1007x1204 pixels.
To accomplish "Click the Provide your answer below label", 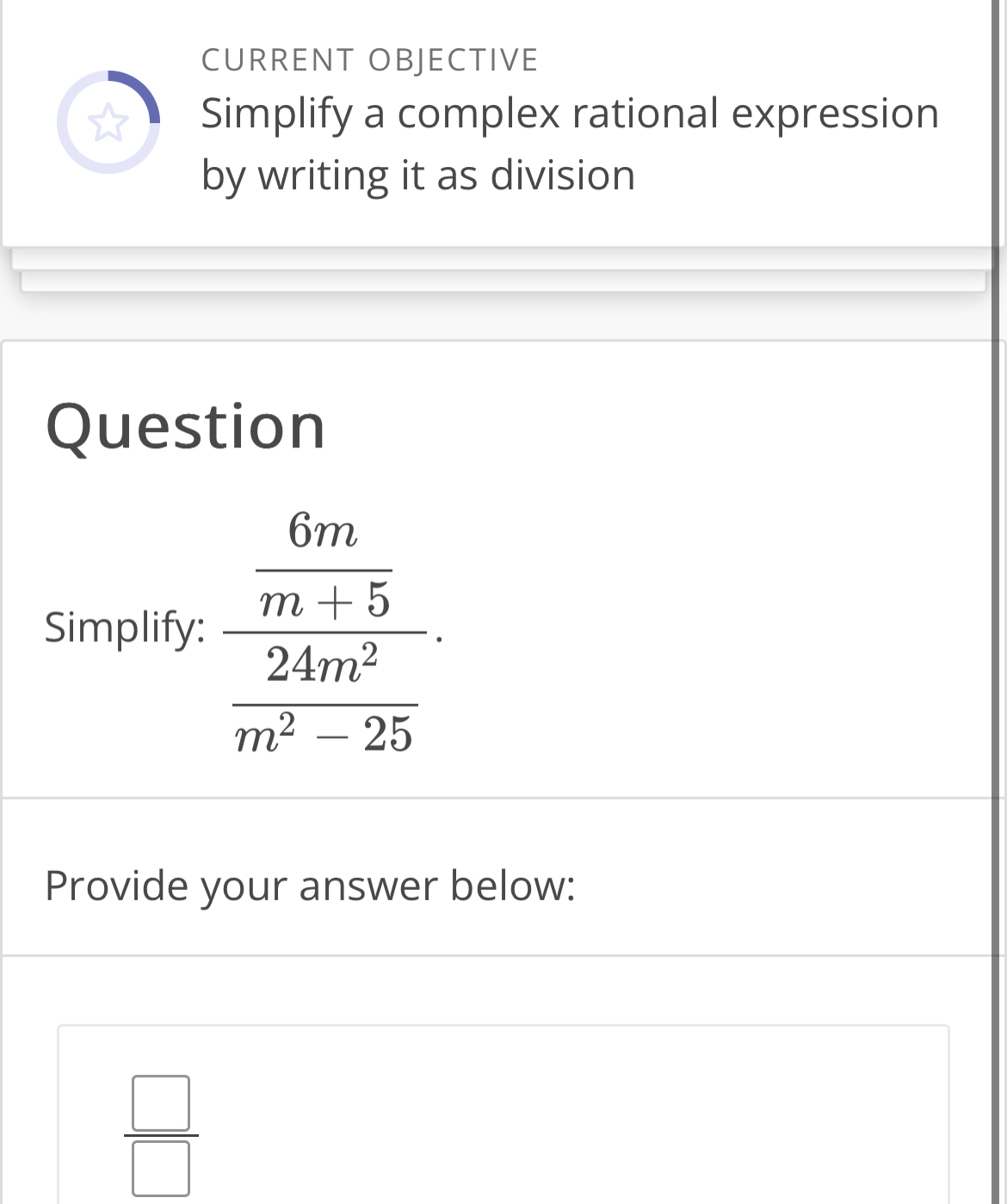I will [311, 884].
